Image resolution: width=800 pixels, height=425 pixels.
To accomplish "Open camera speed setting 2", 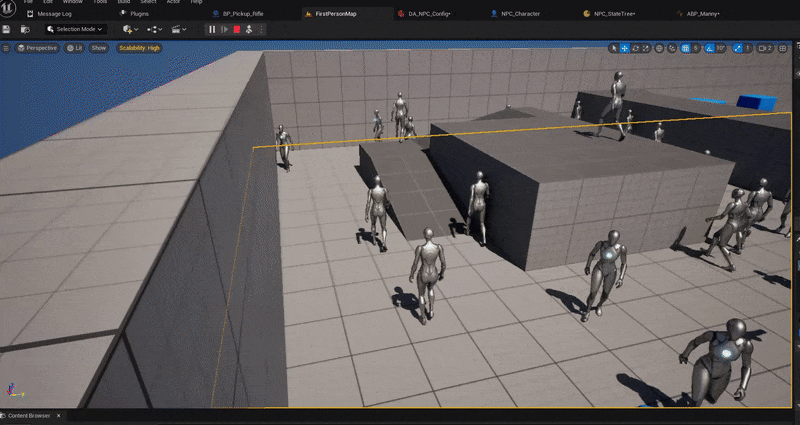I will click(x=765, y=48).
